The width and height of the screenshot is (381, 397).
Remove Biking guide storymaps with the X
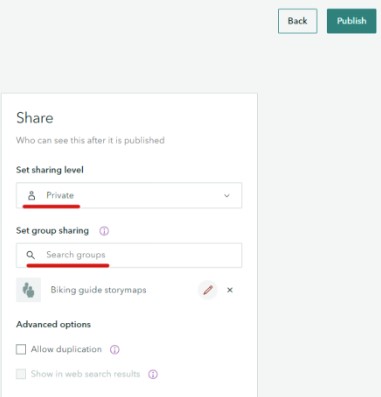tap(230, 290)
